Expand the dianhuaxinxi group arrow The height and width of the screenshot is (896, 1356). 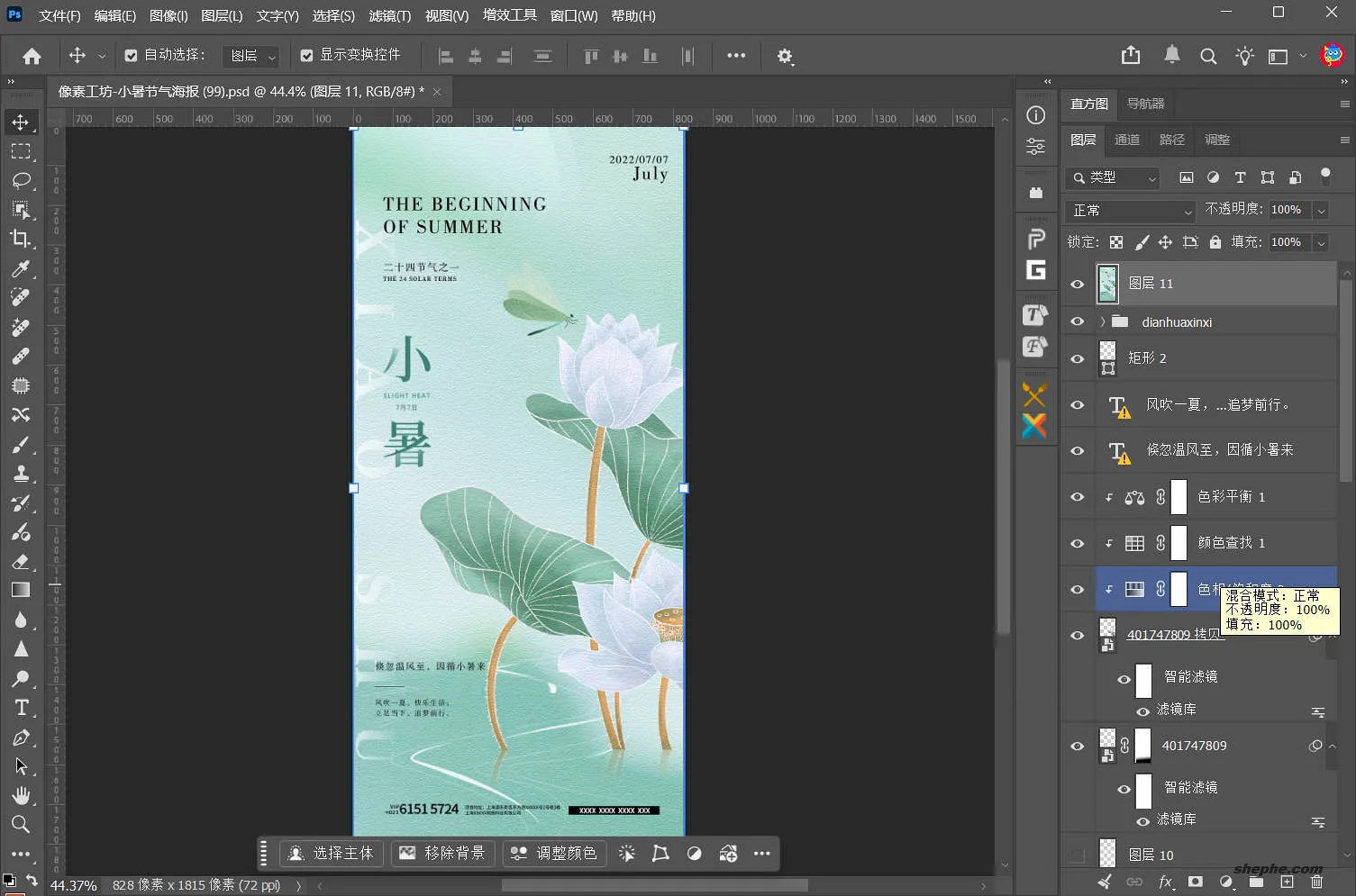[1102, 321]
